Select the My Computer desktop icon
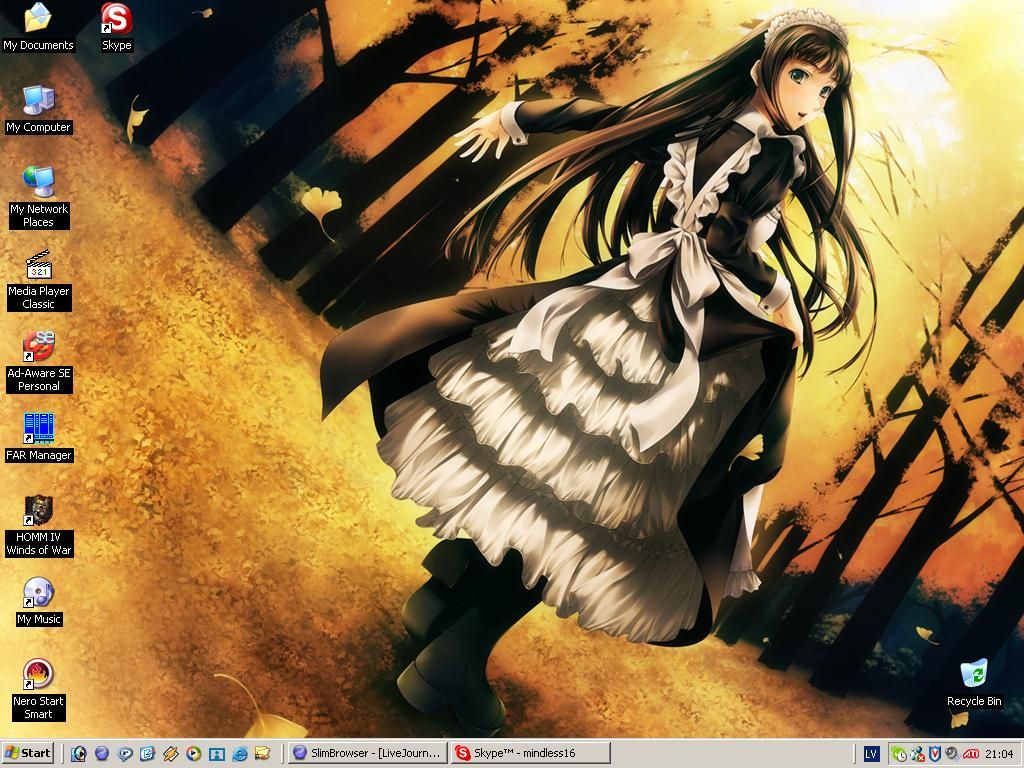Screen dimensions: 1024x768 coord(39,110)
